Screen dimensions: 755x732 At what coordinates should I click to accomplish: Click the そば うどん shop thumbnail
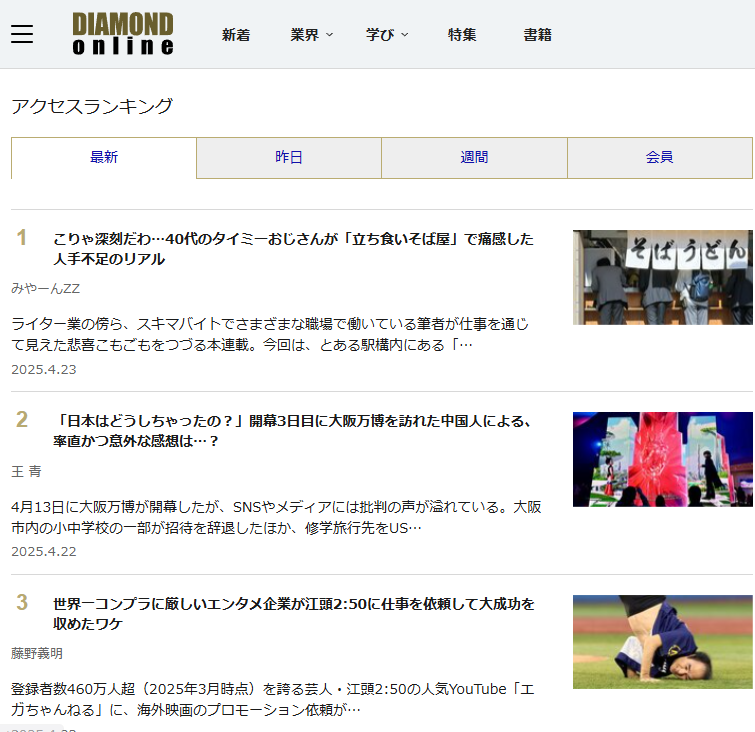click(663, 277)
